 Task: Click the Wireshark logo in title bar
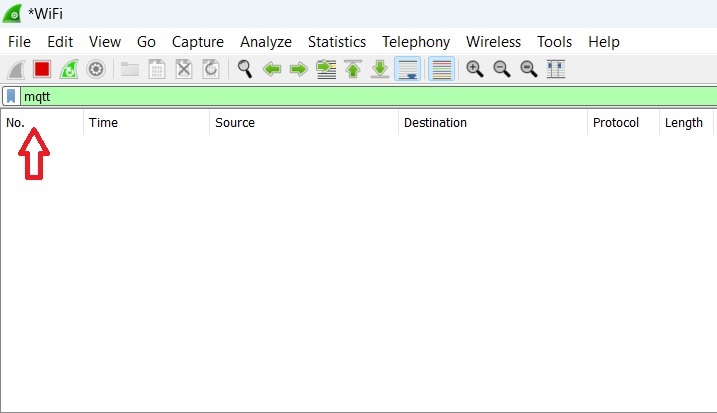(12, 13)
